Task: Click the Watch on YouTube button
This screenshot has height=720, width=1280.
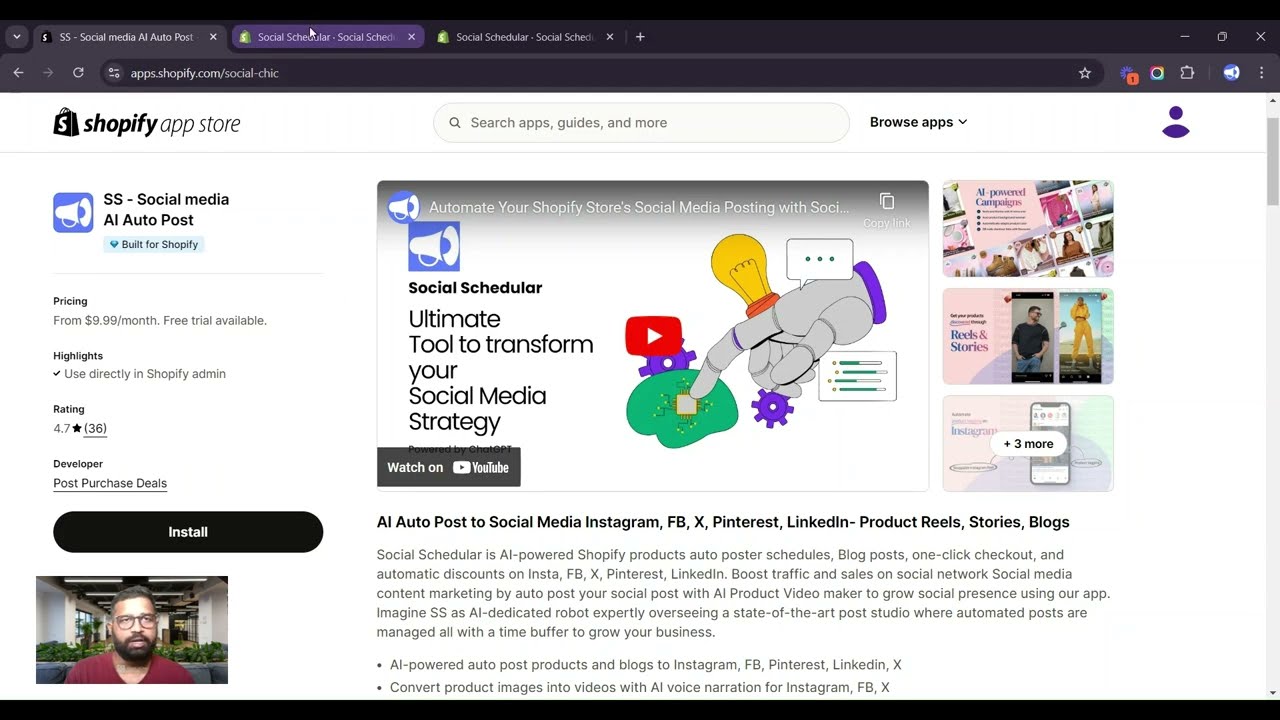Action: click(x=449, y=467)
